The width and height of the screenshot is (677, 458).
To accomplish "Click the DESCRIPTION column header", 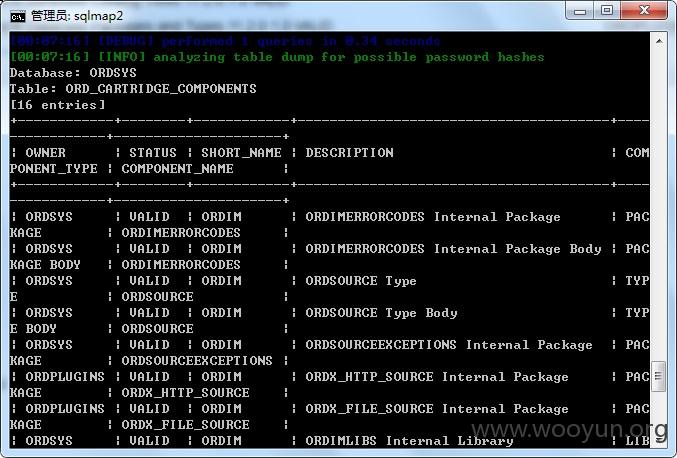I will (349, 153).
